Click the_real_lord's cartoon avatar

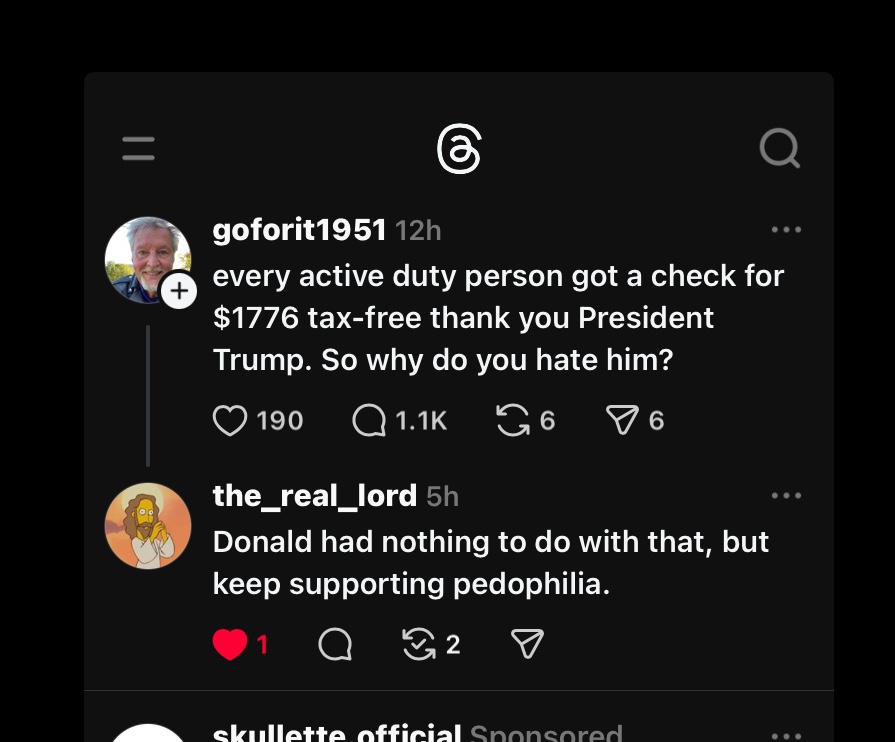point(148,526)
